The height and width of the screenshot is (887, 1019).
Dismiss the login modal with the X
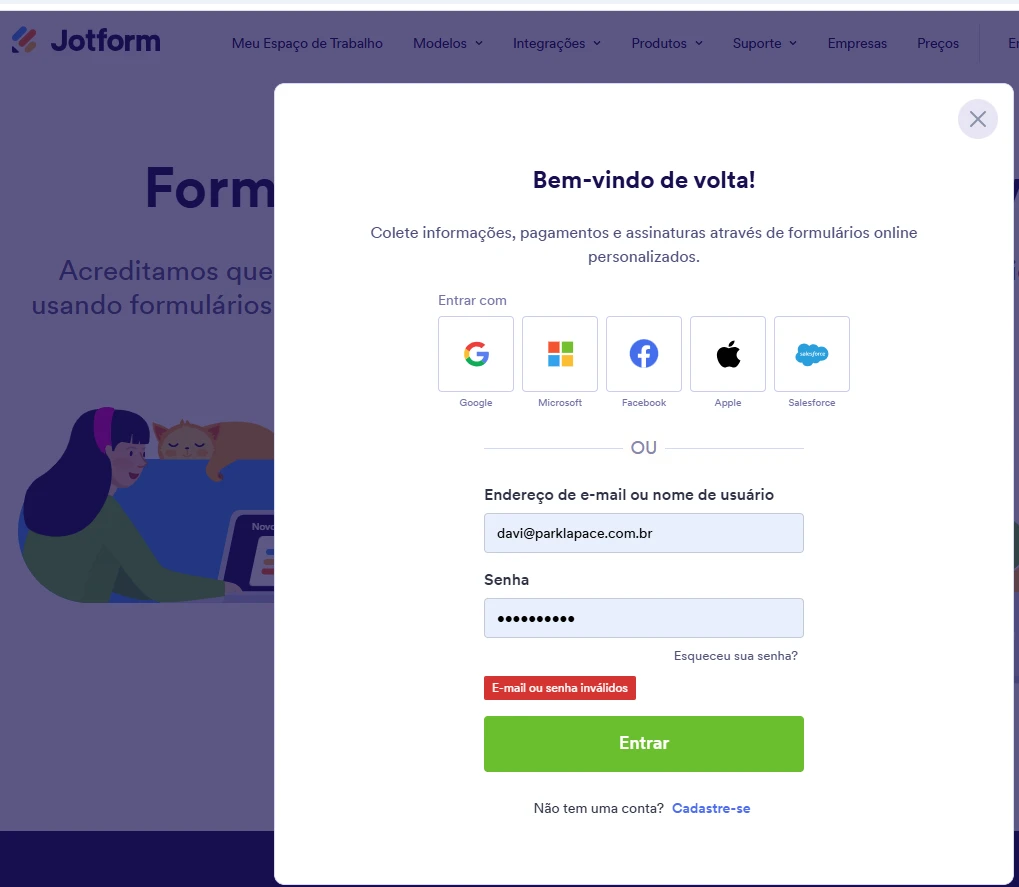(x=977, y=119)
